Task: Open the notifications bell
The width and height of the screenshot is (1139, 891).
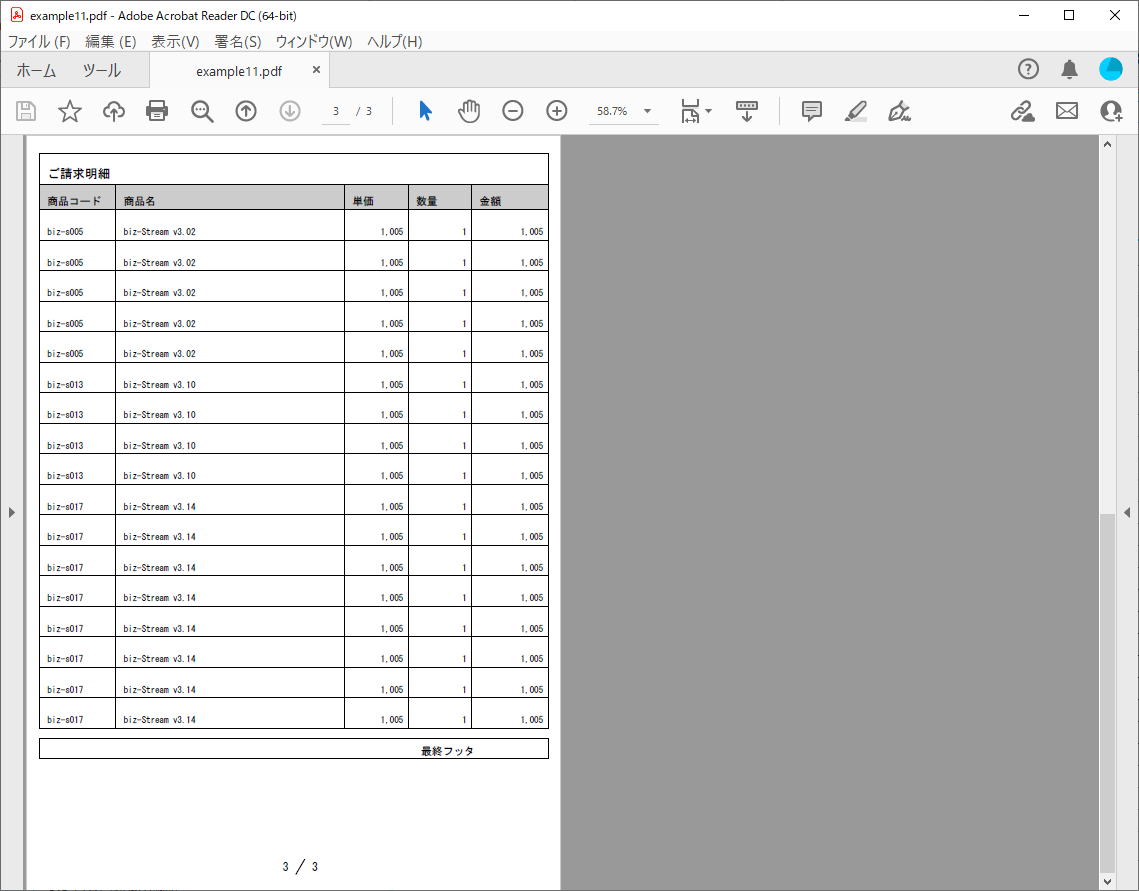Action: coord(1069,70)
